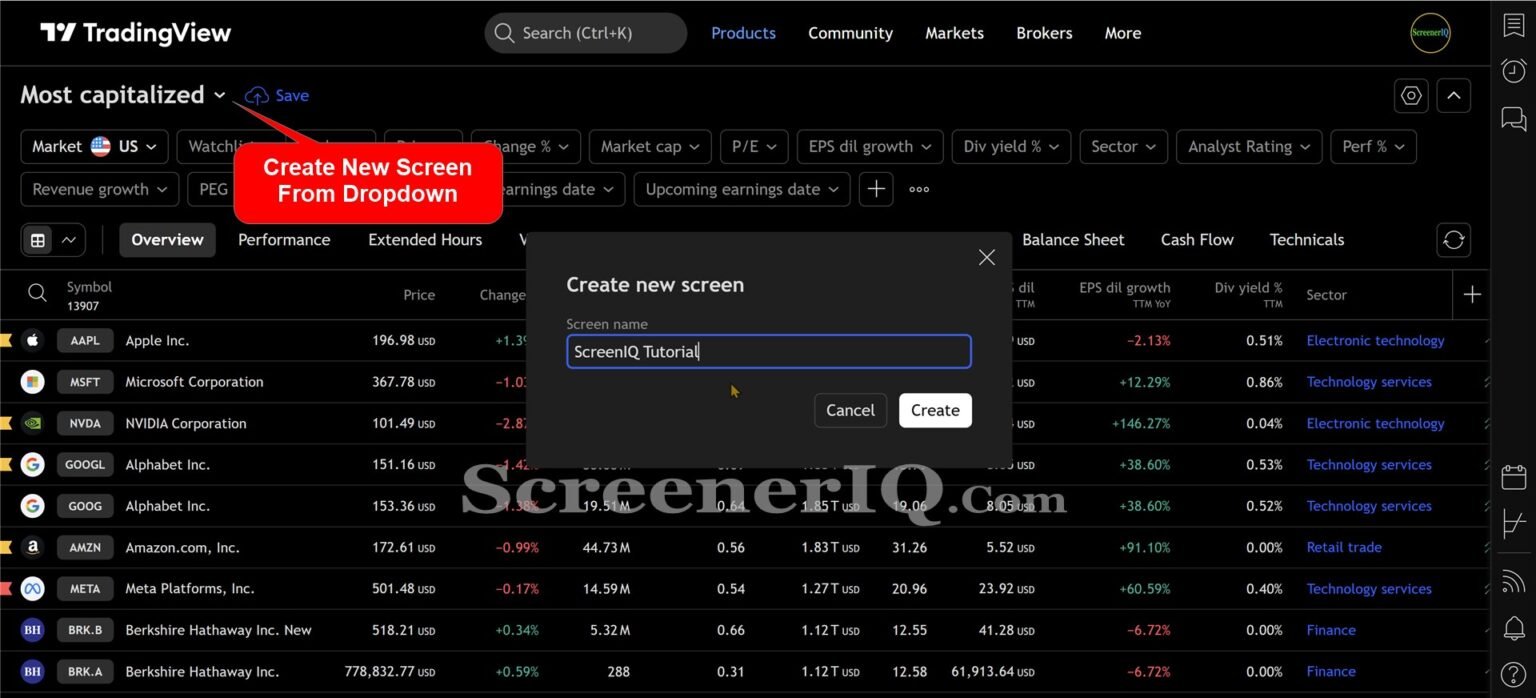Click the refresh screener icon
The height and width of the screenshot is (698, 1536).
pyautogui.click(x=1453, y=240)
